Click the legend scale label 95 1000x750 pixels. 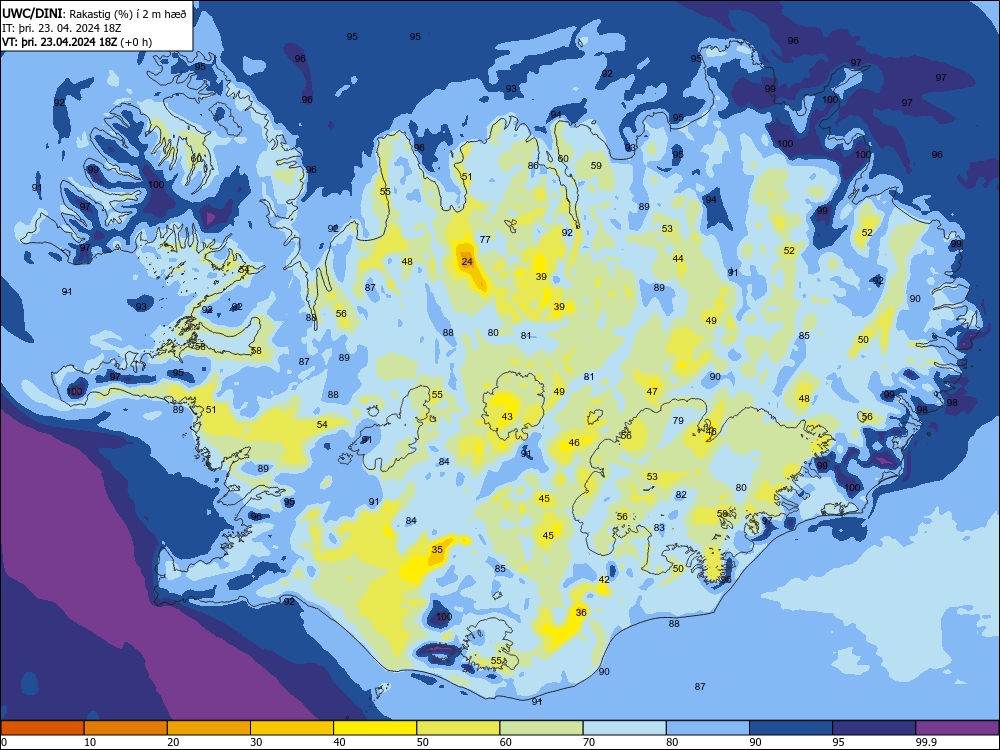[839, 742]
